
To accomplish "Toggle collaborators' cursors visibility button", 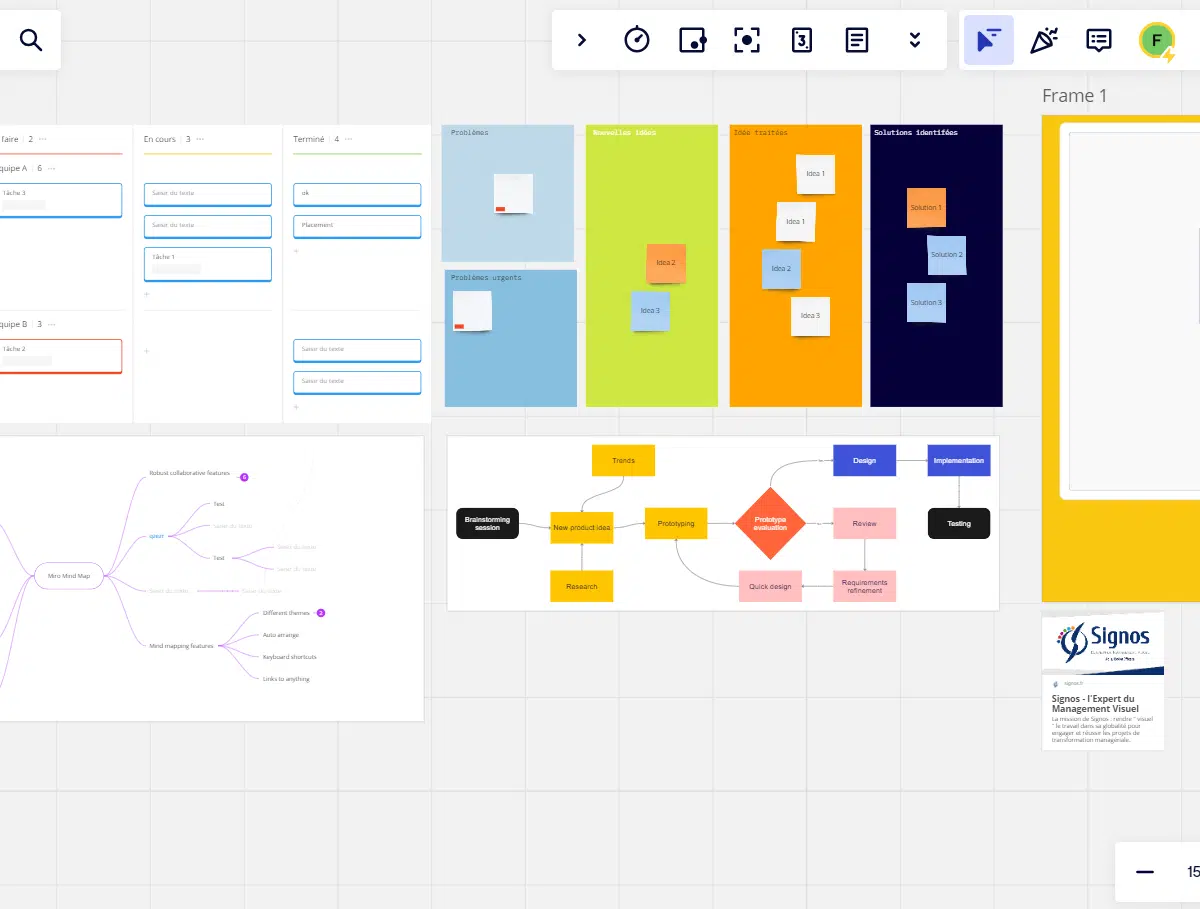I will [x=988, y=40].
